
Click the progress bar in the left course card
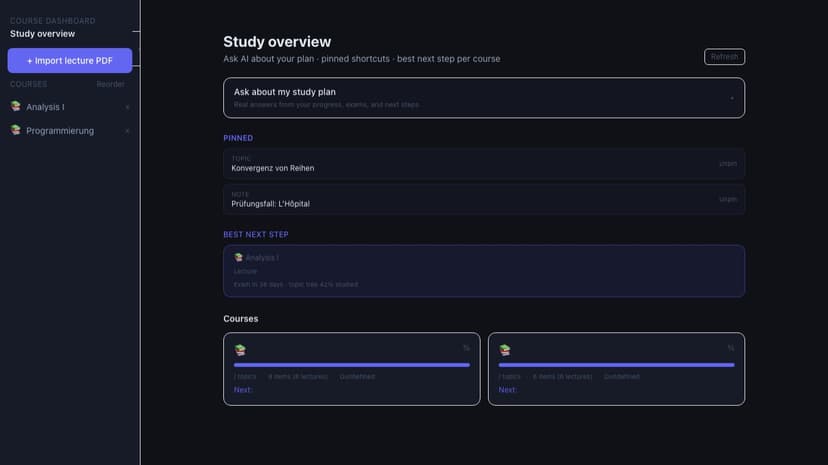(x=352, y=365)
